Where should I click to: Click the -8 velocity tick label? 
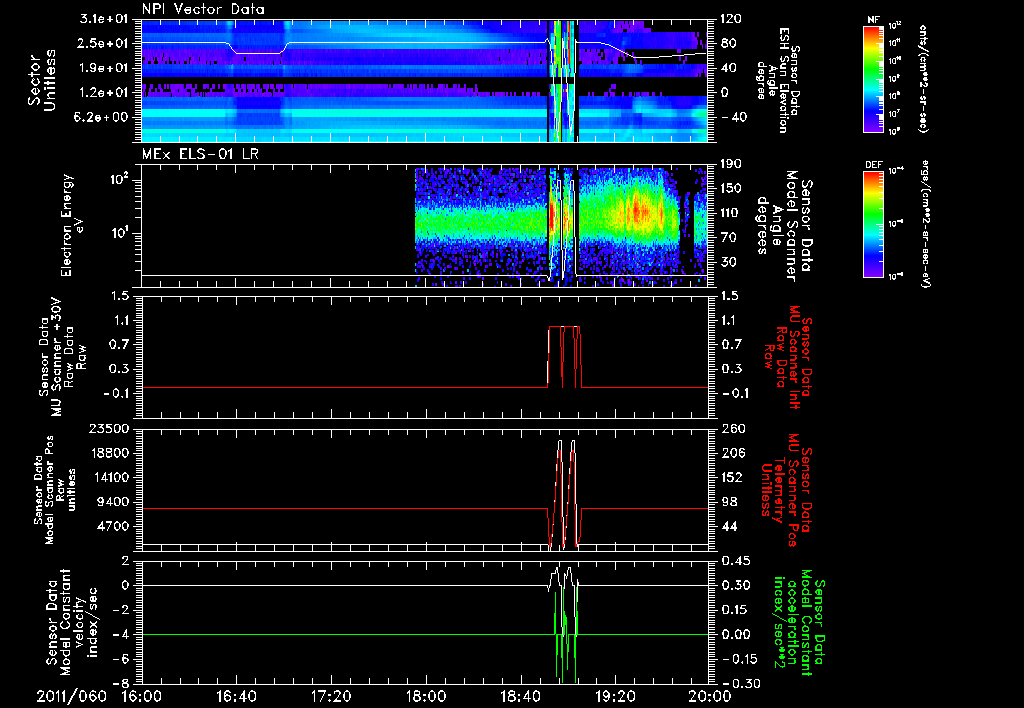[121, 683]
